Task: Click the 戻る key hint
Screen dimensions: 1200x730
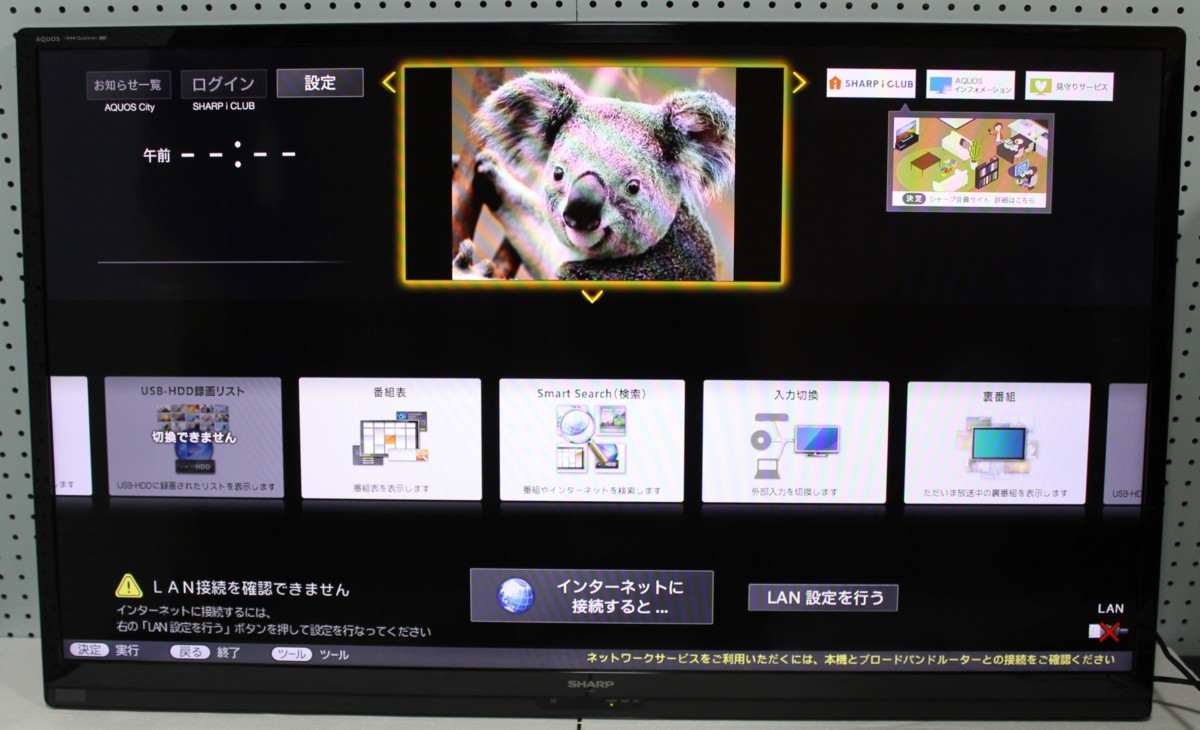Action: 190,652
